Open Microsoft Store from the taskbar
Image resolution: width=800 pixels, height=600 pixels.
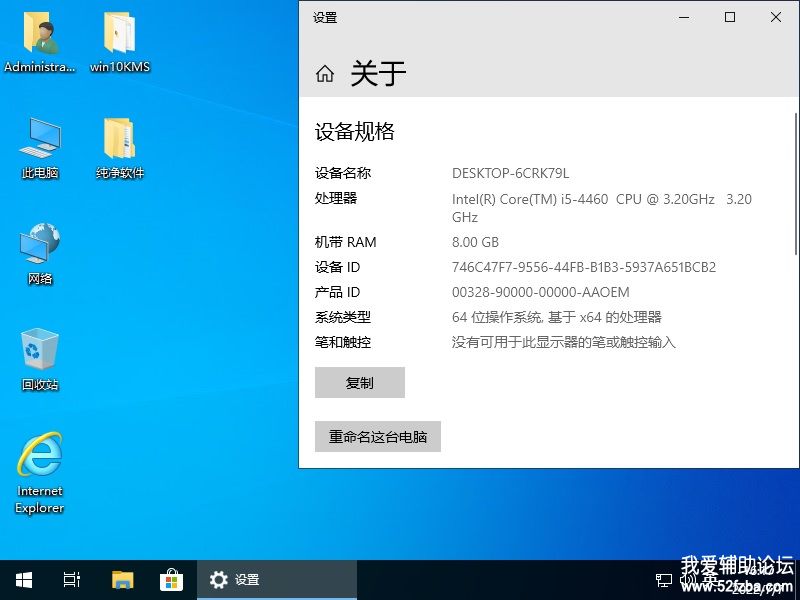click(x=171, y=580)
